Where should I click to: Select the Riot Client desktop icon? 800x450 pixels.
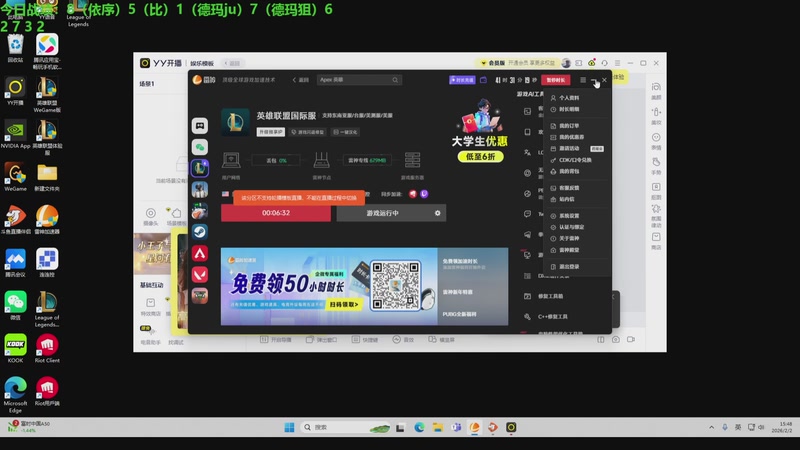[47, 349]
